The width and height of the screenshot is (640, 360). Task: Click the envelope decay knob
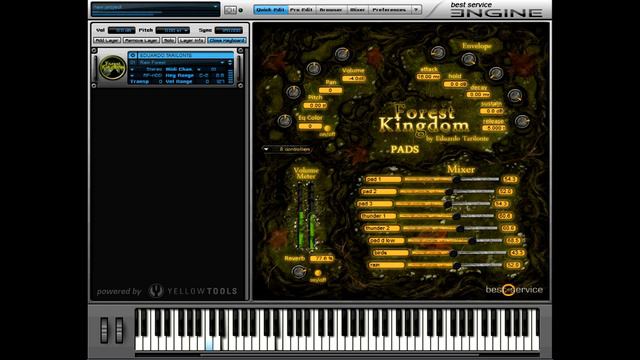[496, 74]
